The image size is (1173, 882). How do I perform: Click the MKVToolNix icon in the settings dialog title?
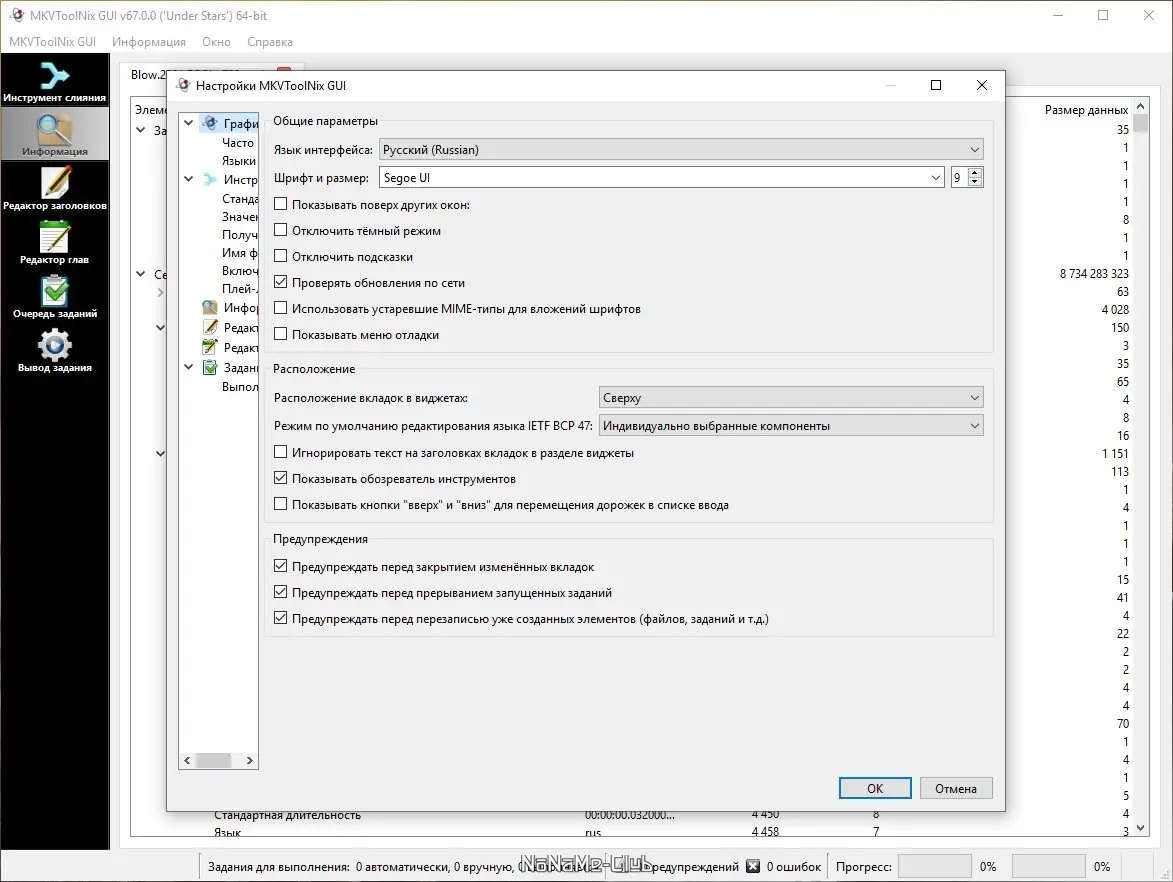click(x=183, y=85)
